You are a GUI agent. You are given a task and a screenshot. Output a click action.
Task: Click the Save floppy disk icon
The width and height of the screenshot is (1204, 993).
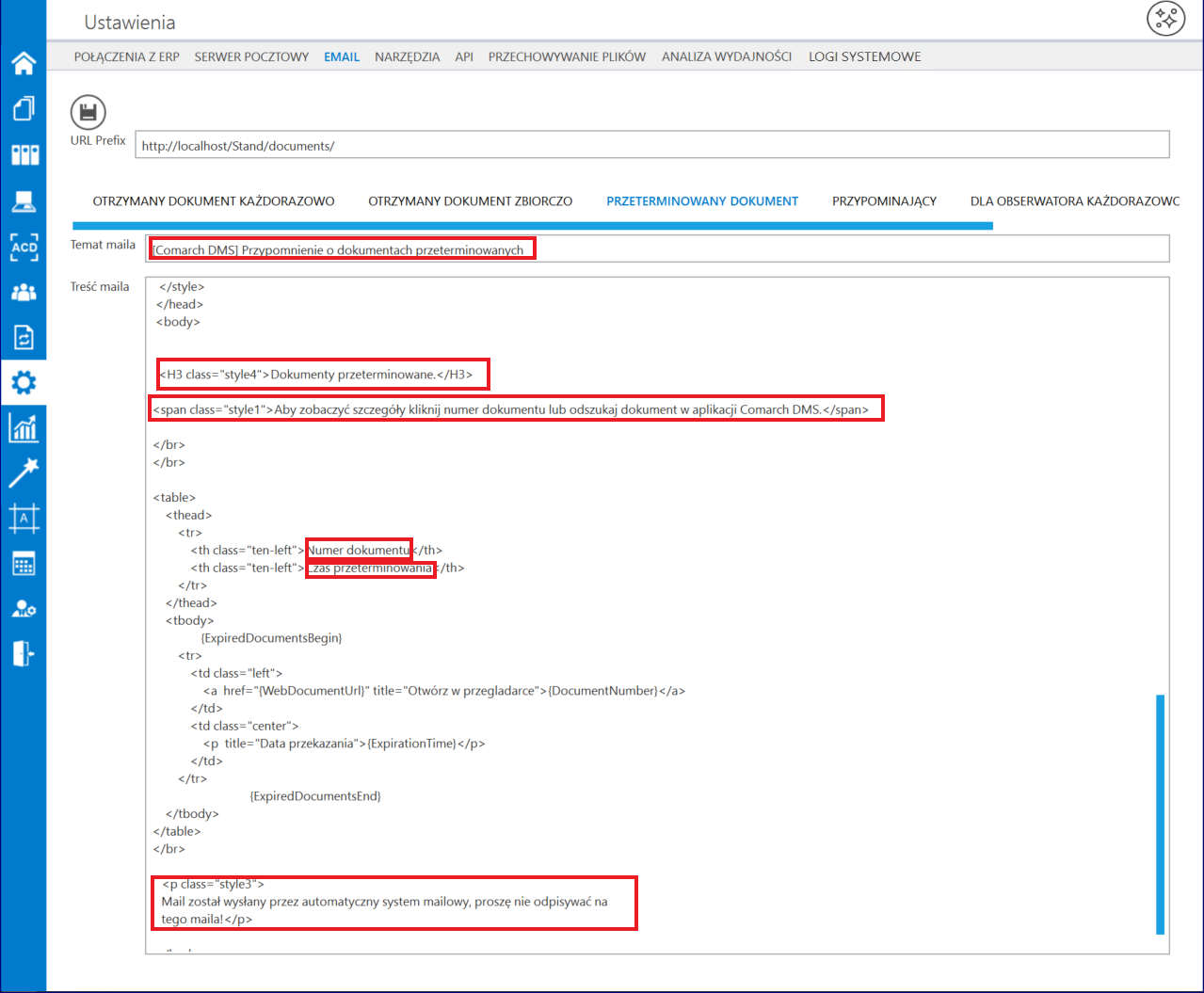[88, 114]
